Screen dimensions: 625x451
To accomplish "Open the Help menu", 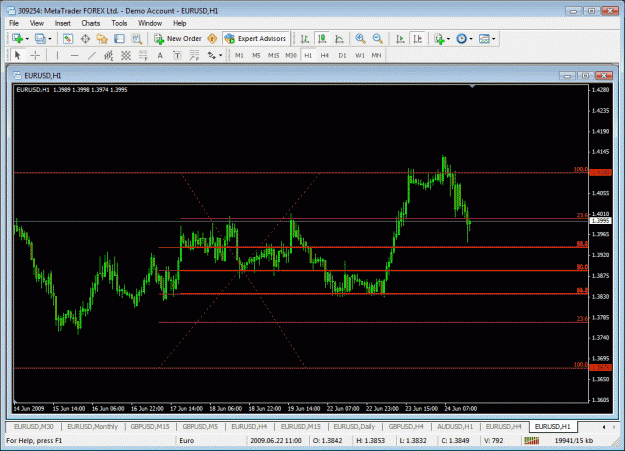I will tap(180, 23).
